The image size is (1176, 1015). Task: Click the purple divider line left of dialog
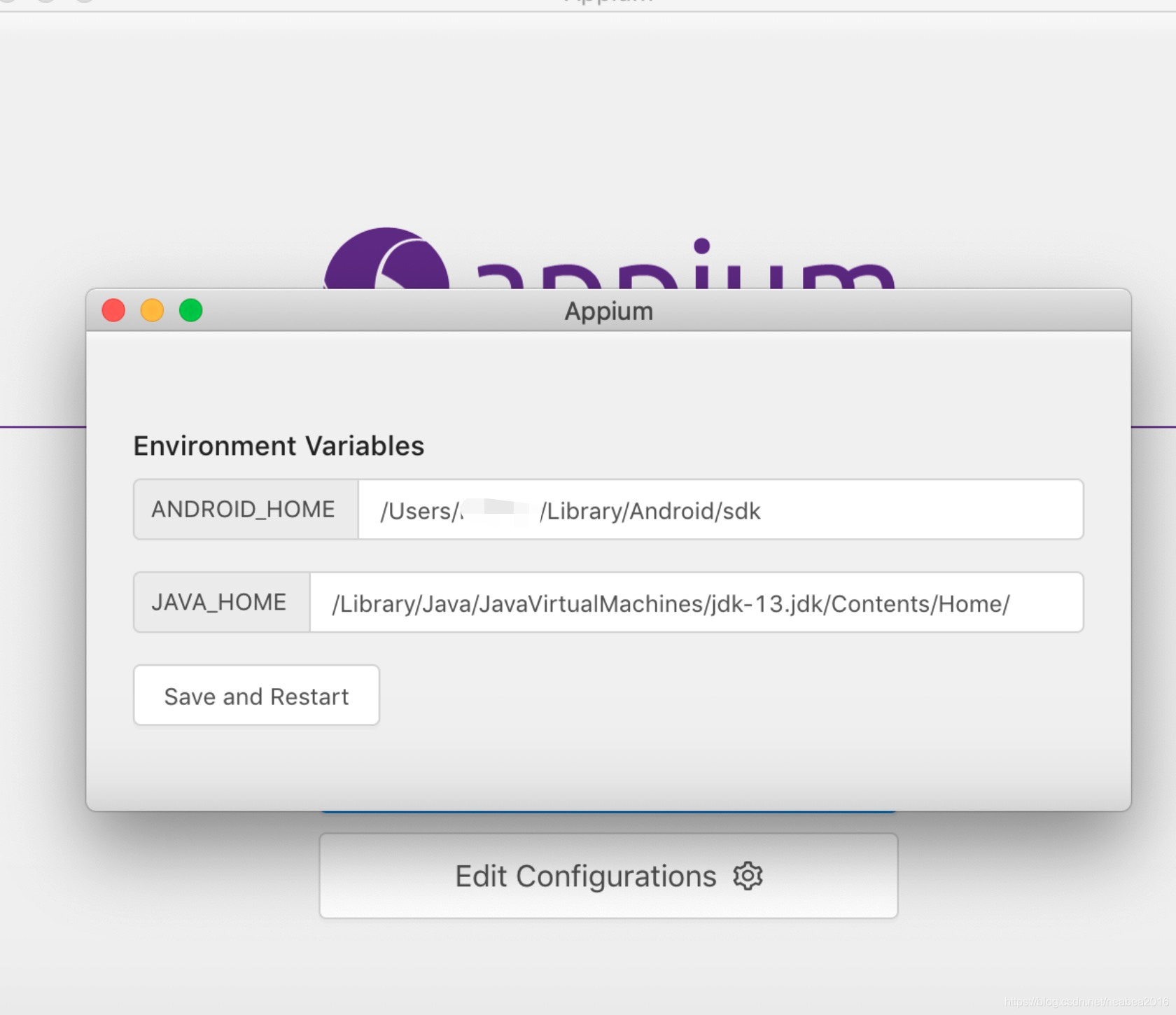[x=43, y=426]
